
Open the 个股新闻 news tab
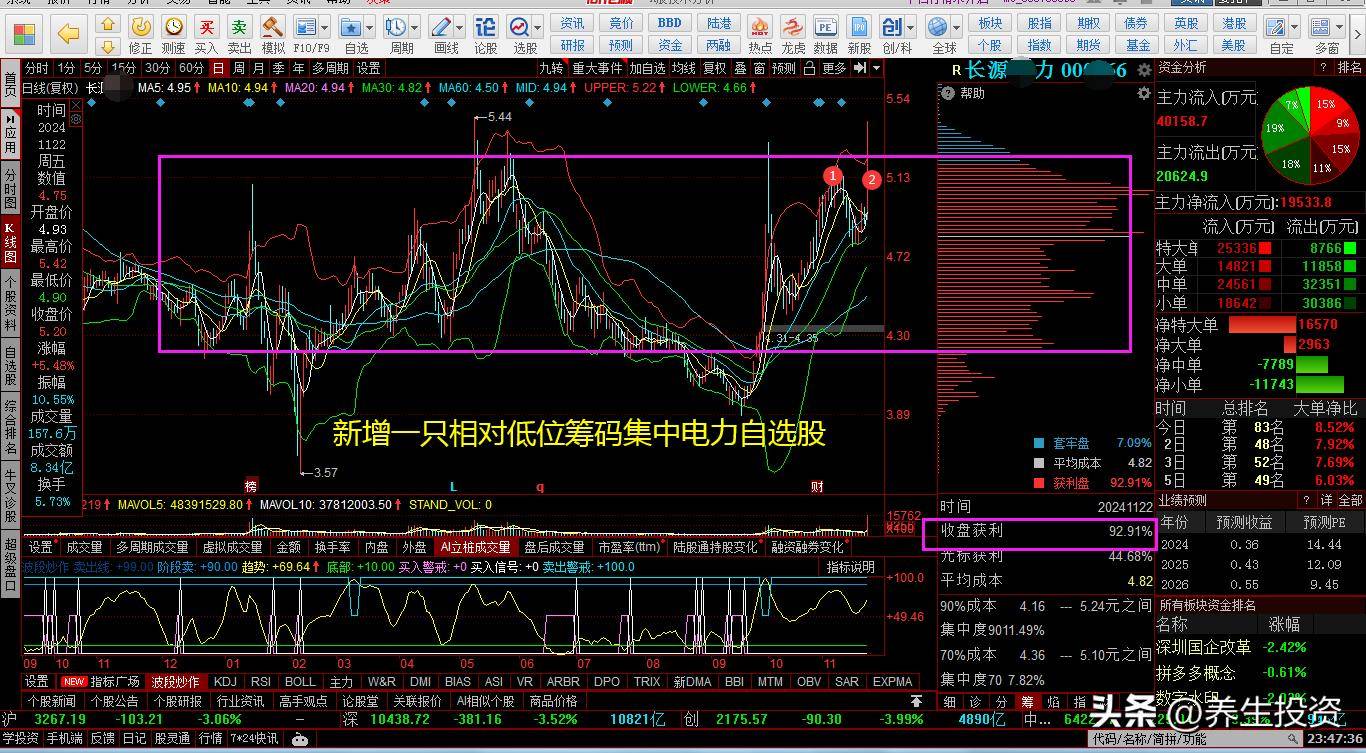click(51, 701)
